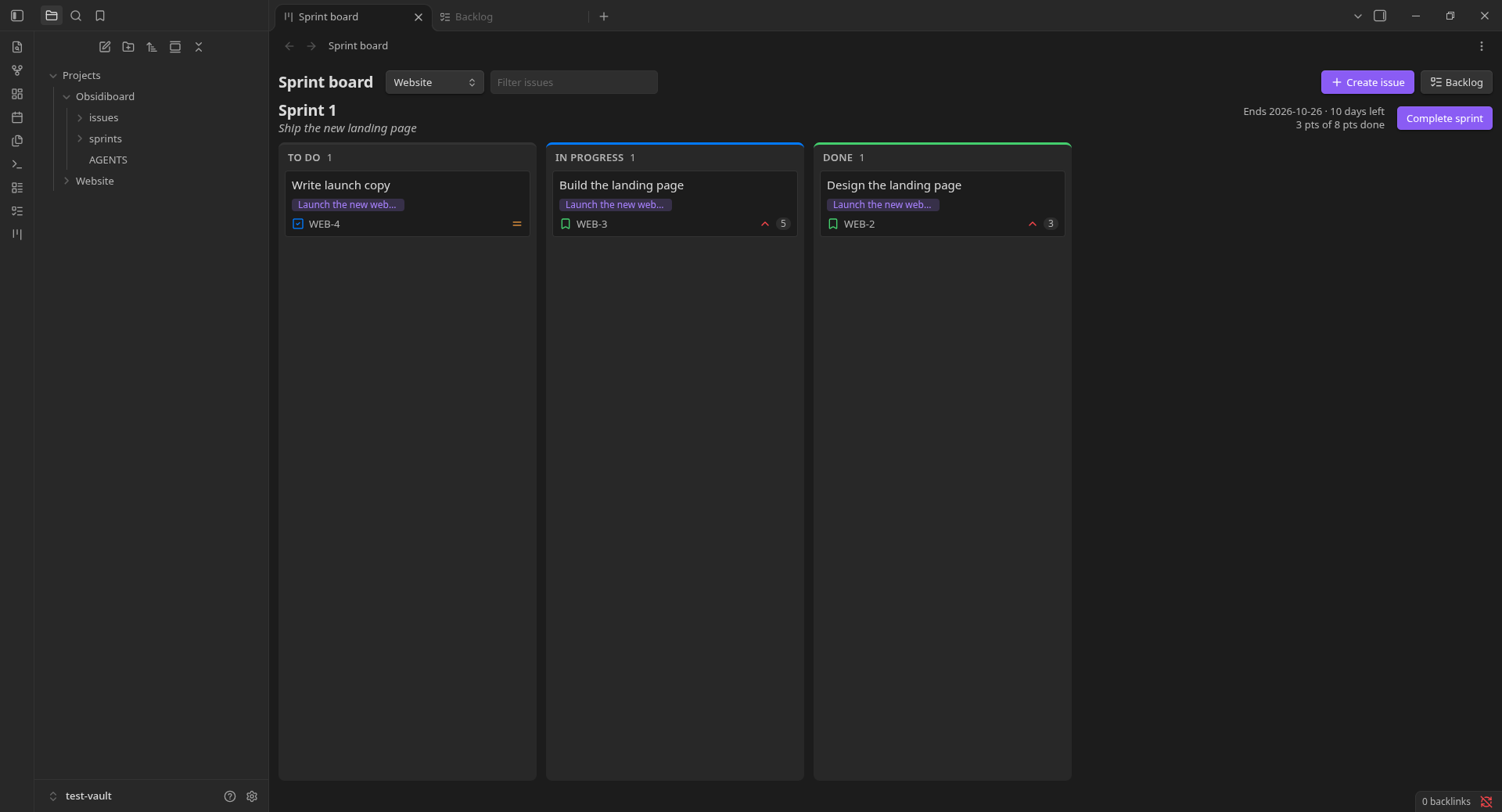Image resolution: width=1502 pixels, height=812 pixels.
Task: Open the Build the landing page card
Action: click(x=675, y=203)
